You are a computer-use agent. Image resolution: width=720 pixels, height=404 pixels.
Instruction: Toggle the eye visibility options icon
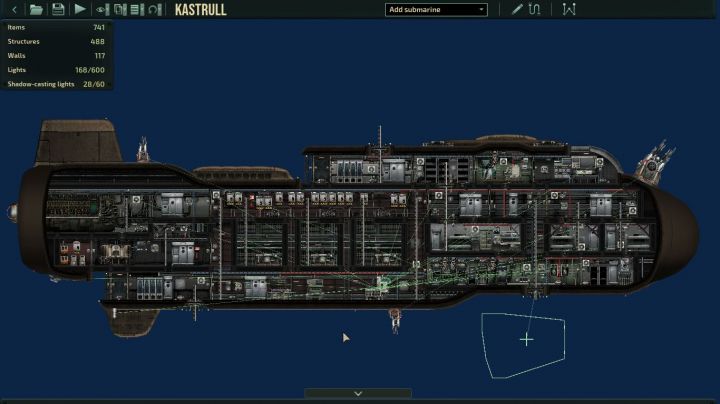[x=102, y=9]
